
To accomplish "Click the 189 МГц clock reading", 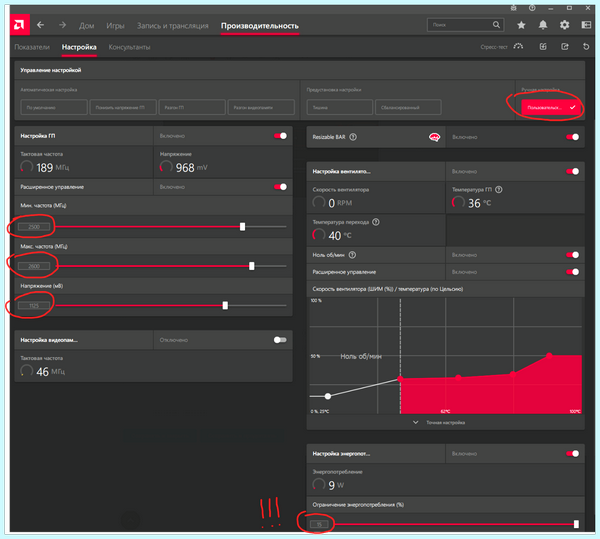I will pos(52,168).
